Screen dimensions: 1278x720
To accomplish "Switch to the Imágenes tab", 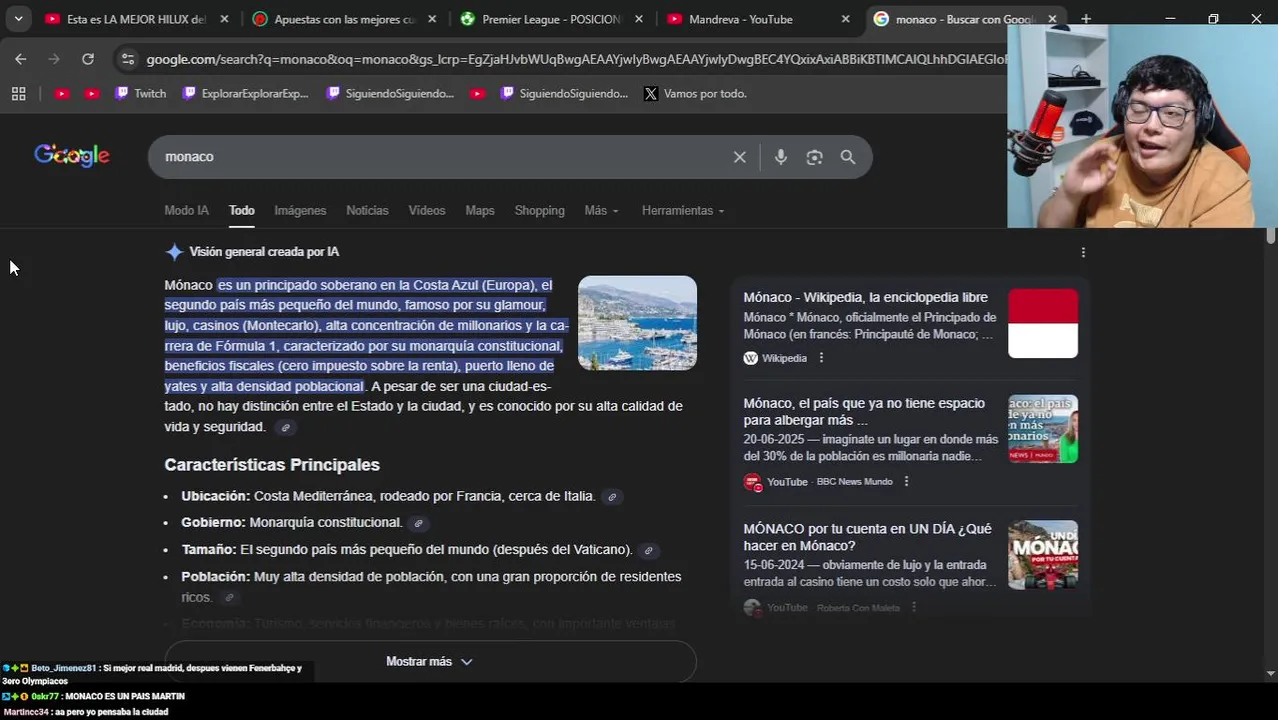I will coord(300,210).
